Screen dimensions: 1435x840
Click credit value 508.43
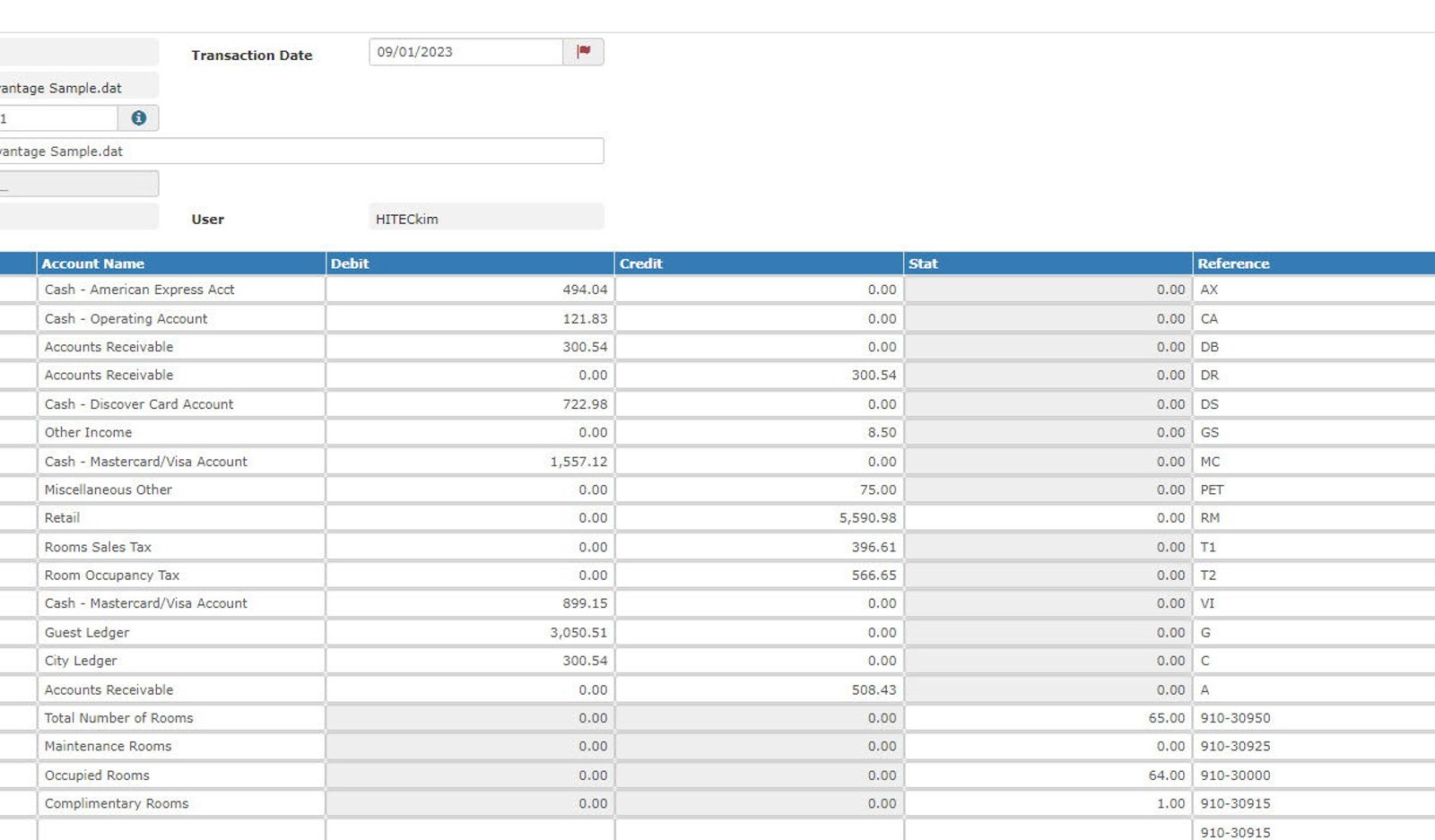tap(759, 689)
